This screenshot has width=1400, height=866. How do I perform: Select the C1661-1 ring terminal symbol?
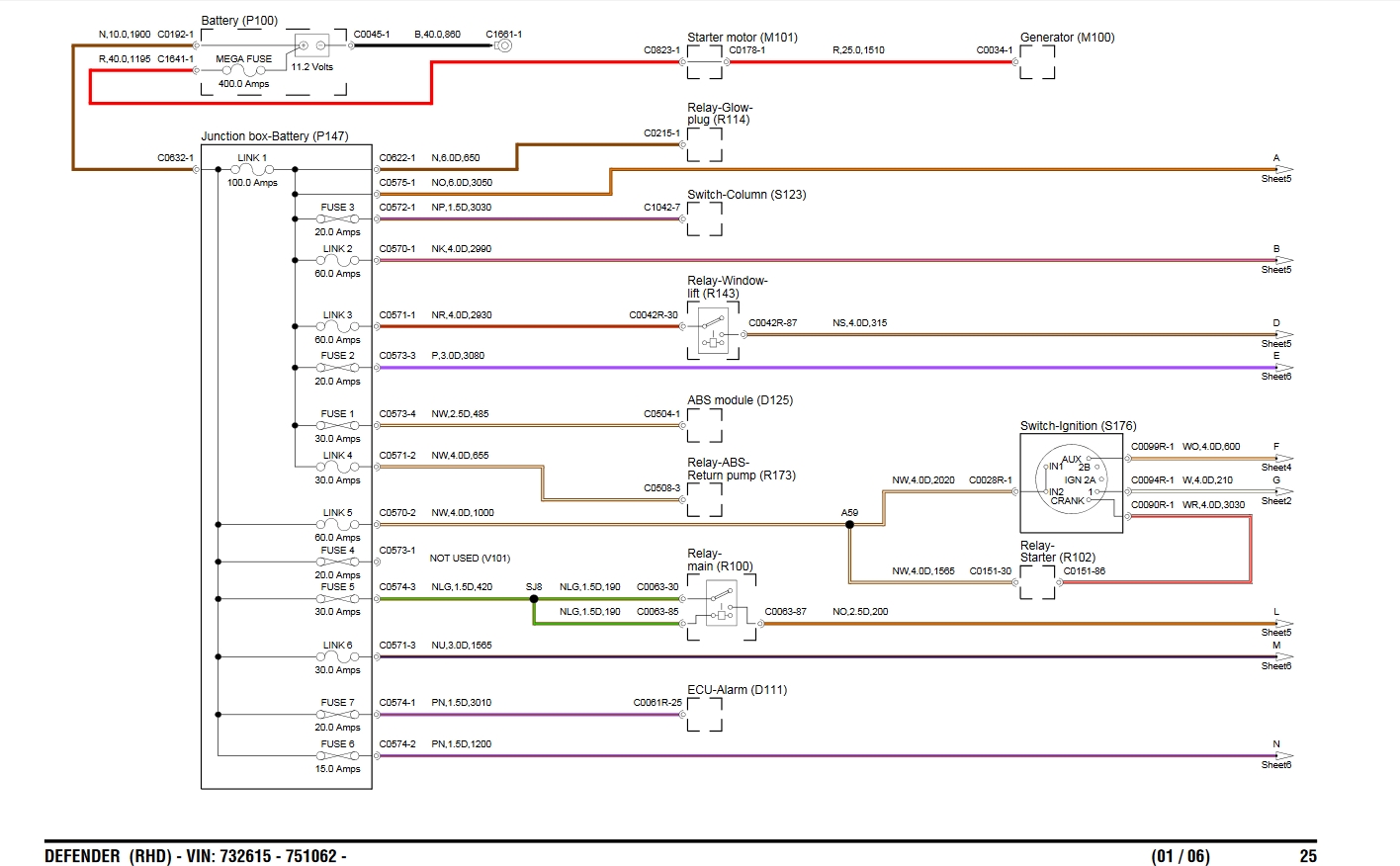click(x=503, y=45)
